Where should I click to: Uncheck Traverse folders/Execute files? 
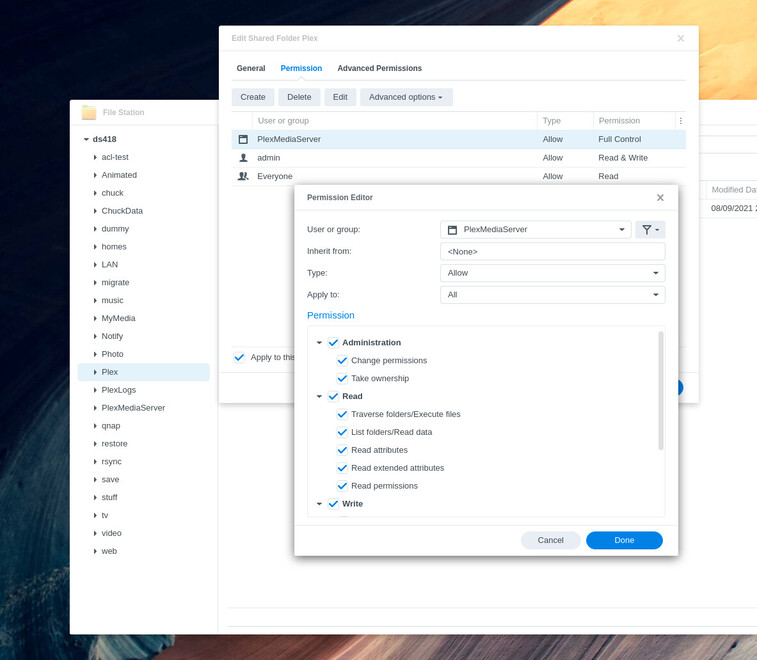click(342, 414)
